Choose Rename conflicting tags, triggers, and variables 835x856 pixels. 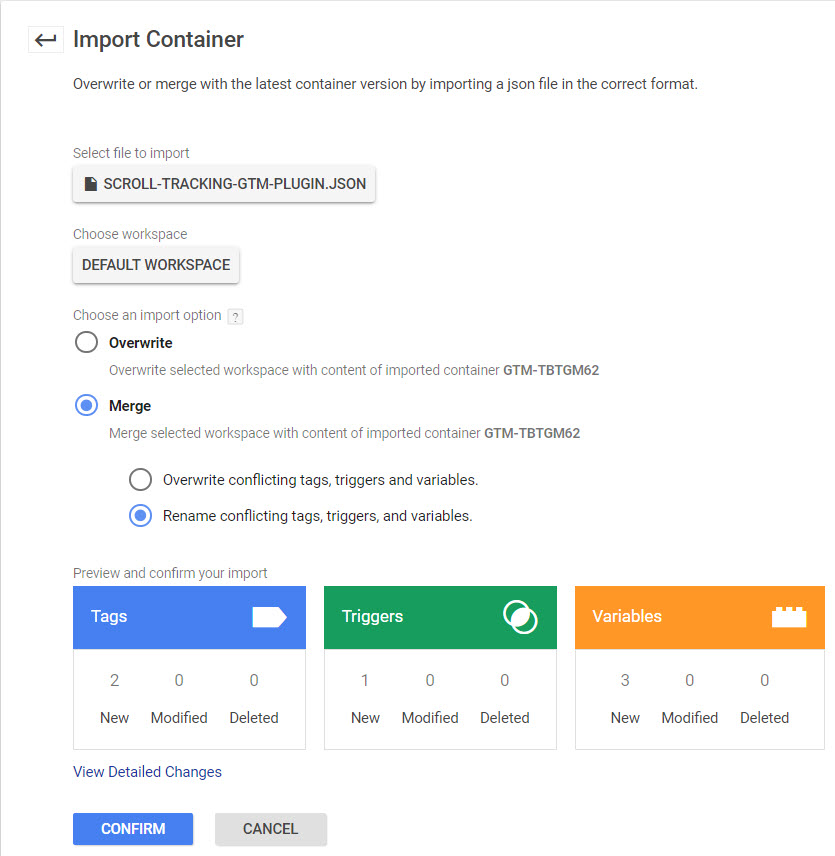tap(140, 516)
